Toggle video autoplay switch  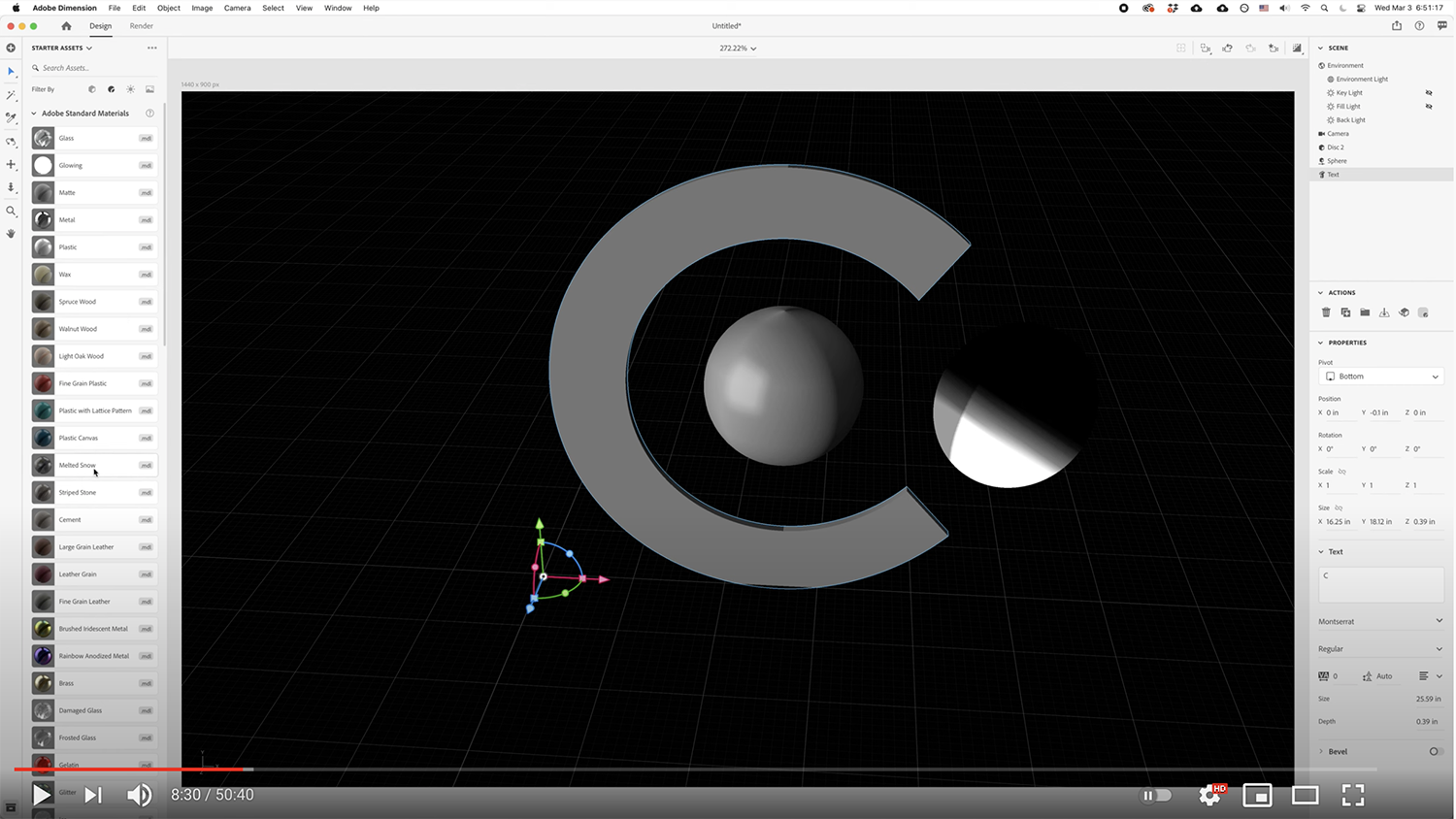tap(1156, 796)
